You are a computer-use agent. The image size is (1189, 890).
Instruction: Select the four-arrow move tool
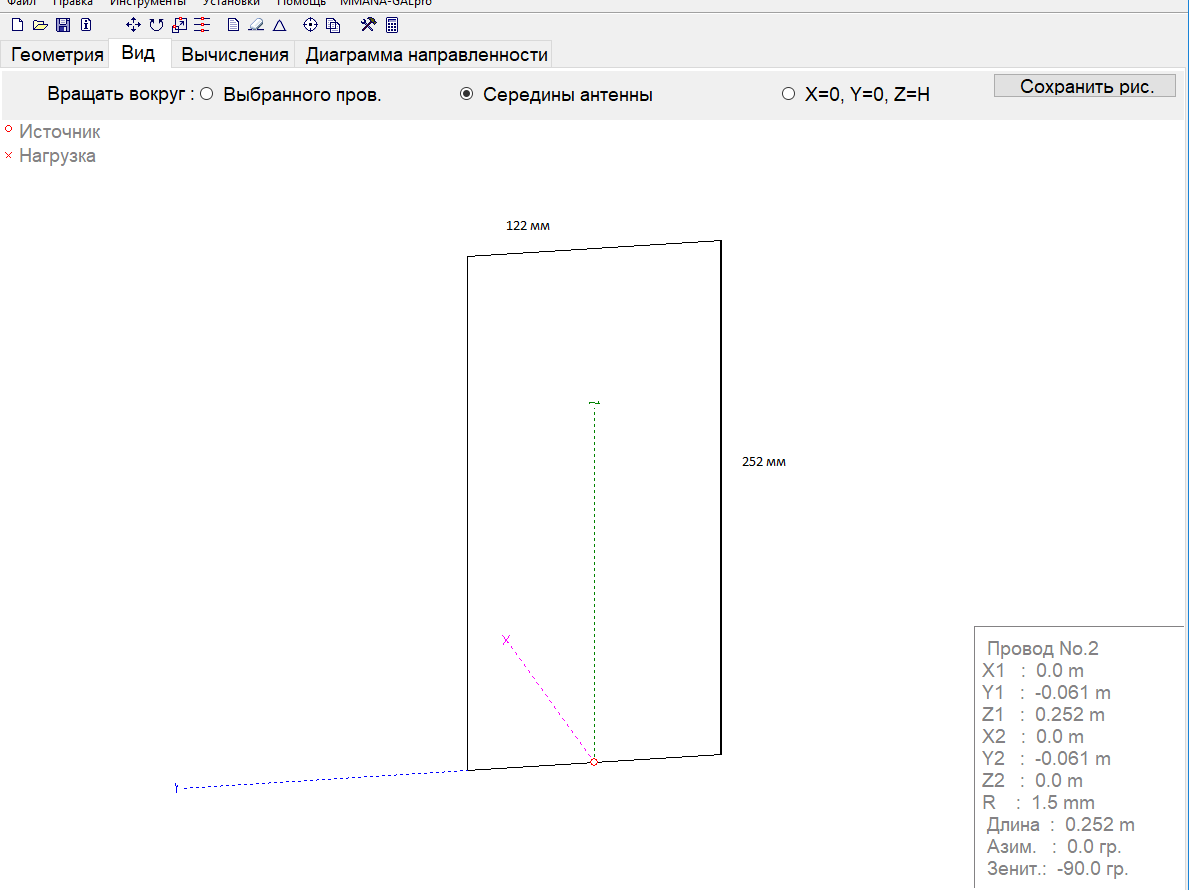pyautogui.click(x=133, y=25)
